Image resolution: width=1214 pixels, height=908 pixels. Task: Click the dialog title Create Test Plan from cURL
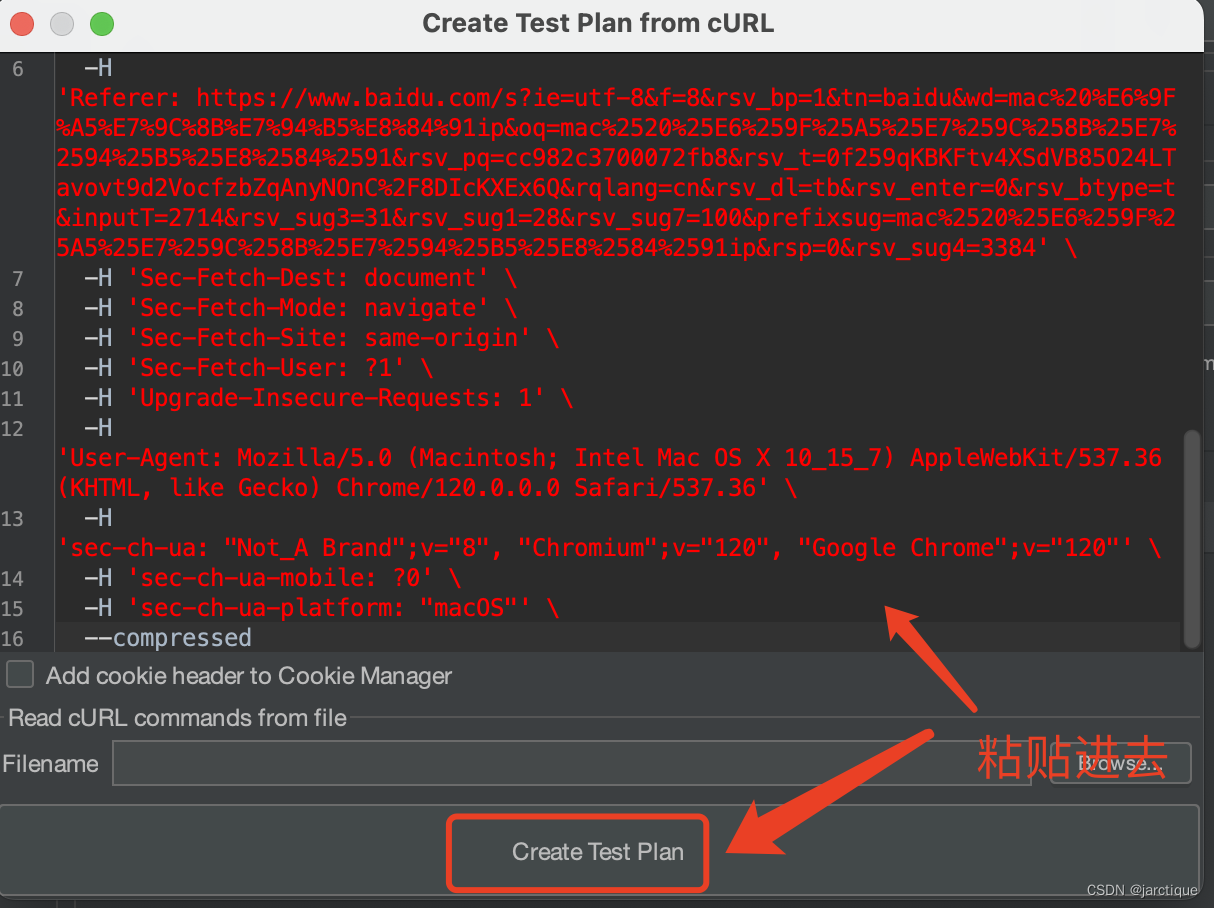tap(597, 23)
